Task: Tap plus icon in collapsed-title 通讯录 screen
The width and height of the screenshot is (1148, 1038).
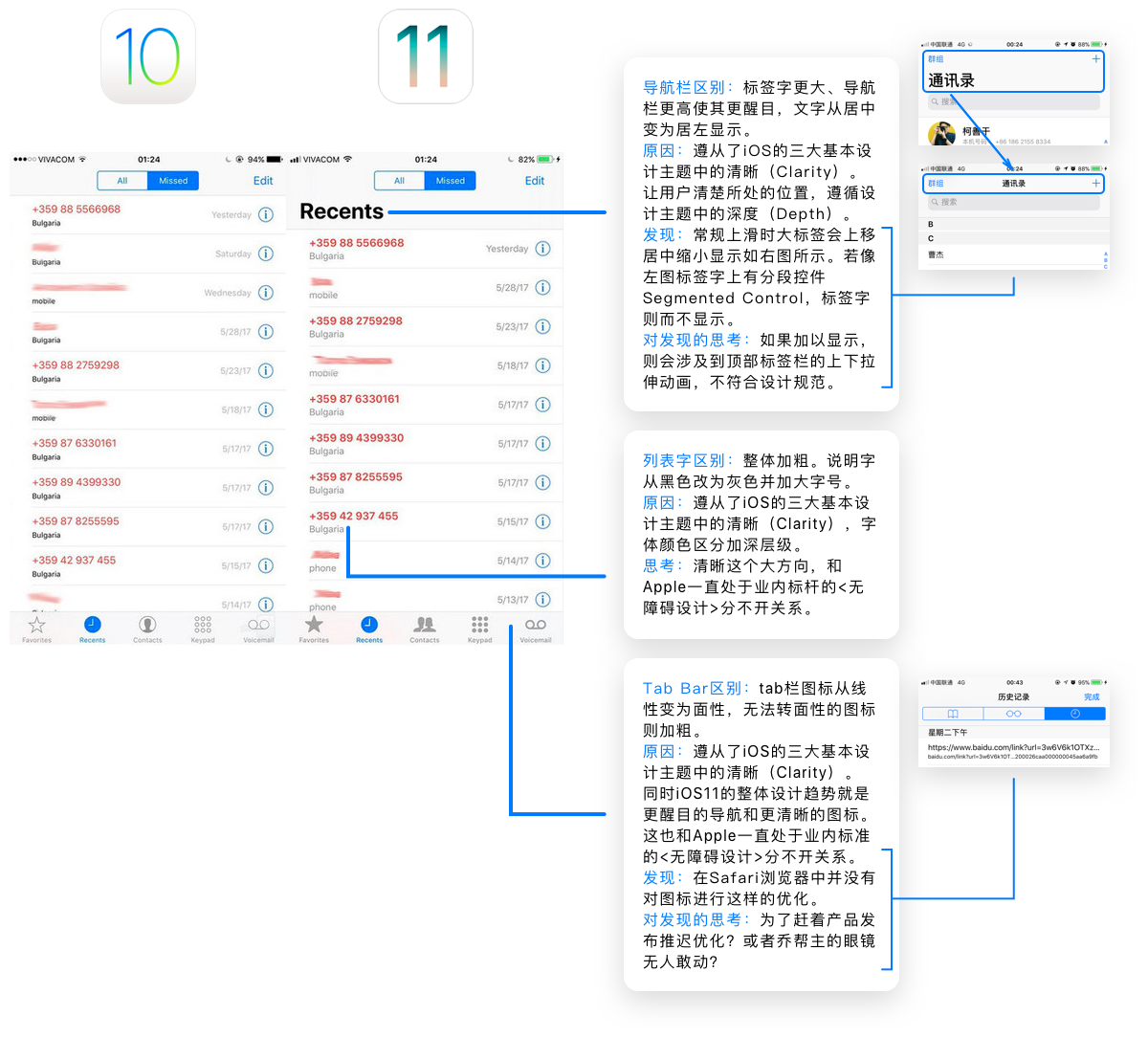Action: (1095, 183)
